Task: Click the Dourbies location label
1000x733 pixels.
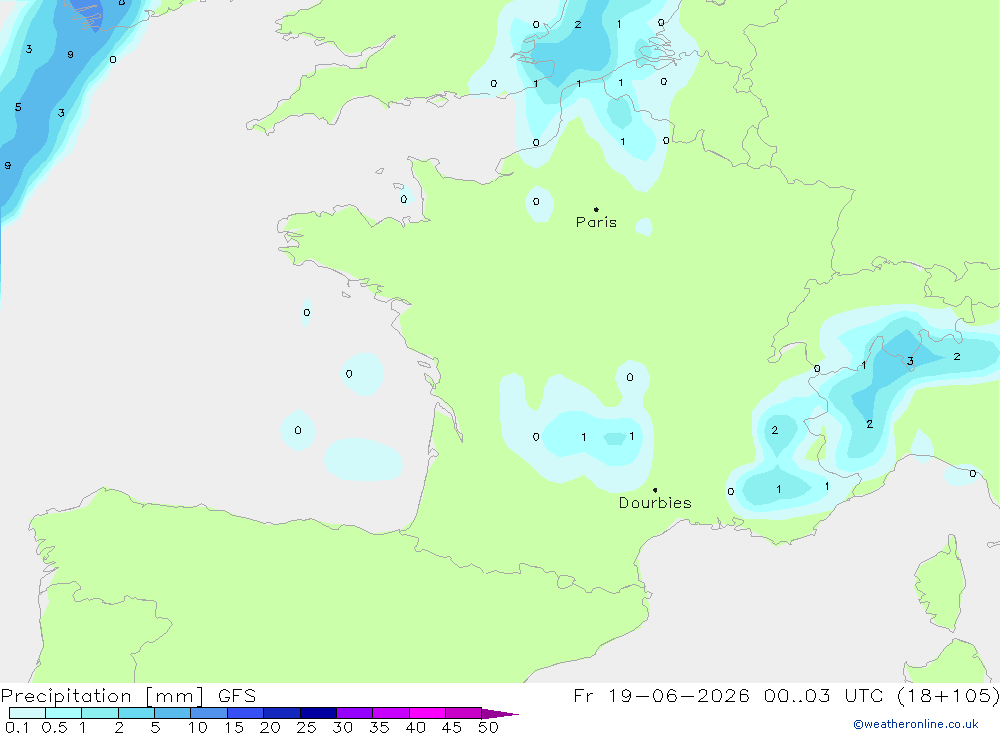Action: [655, 503]
